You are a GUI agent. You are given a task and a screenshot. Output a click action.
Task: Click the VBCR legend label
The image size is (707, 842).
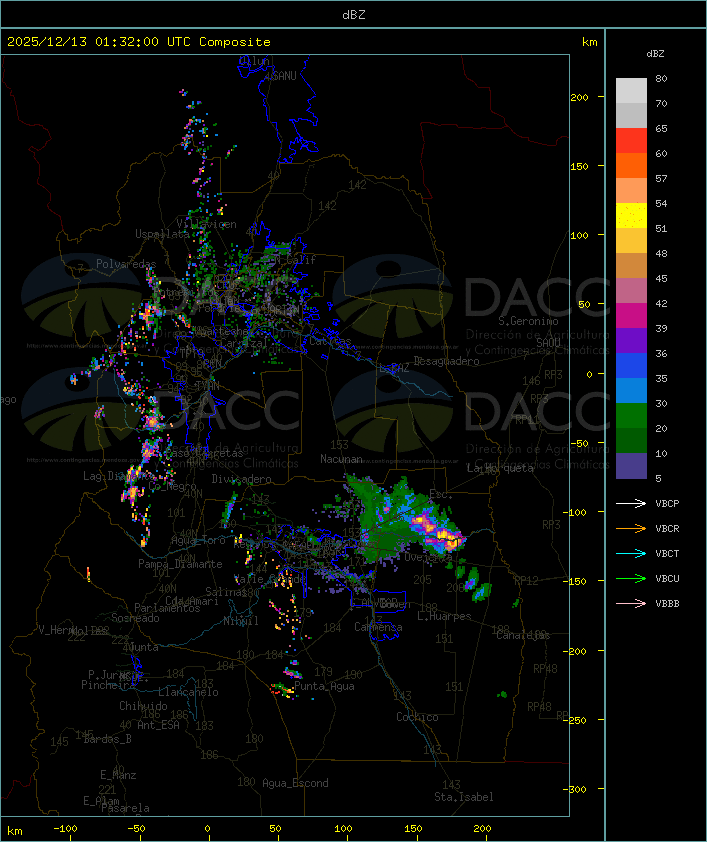point(667,528)
